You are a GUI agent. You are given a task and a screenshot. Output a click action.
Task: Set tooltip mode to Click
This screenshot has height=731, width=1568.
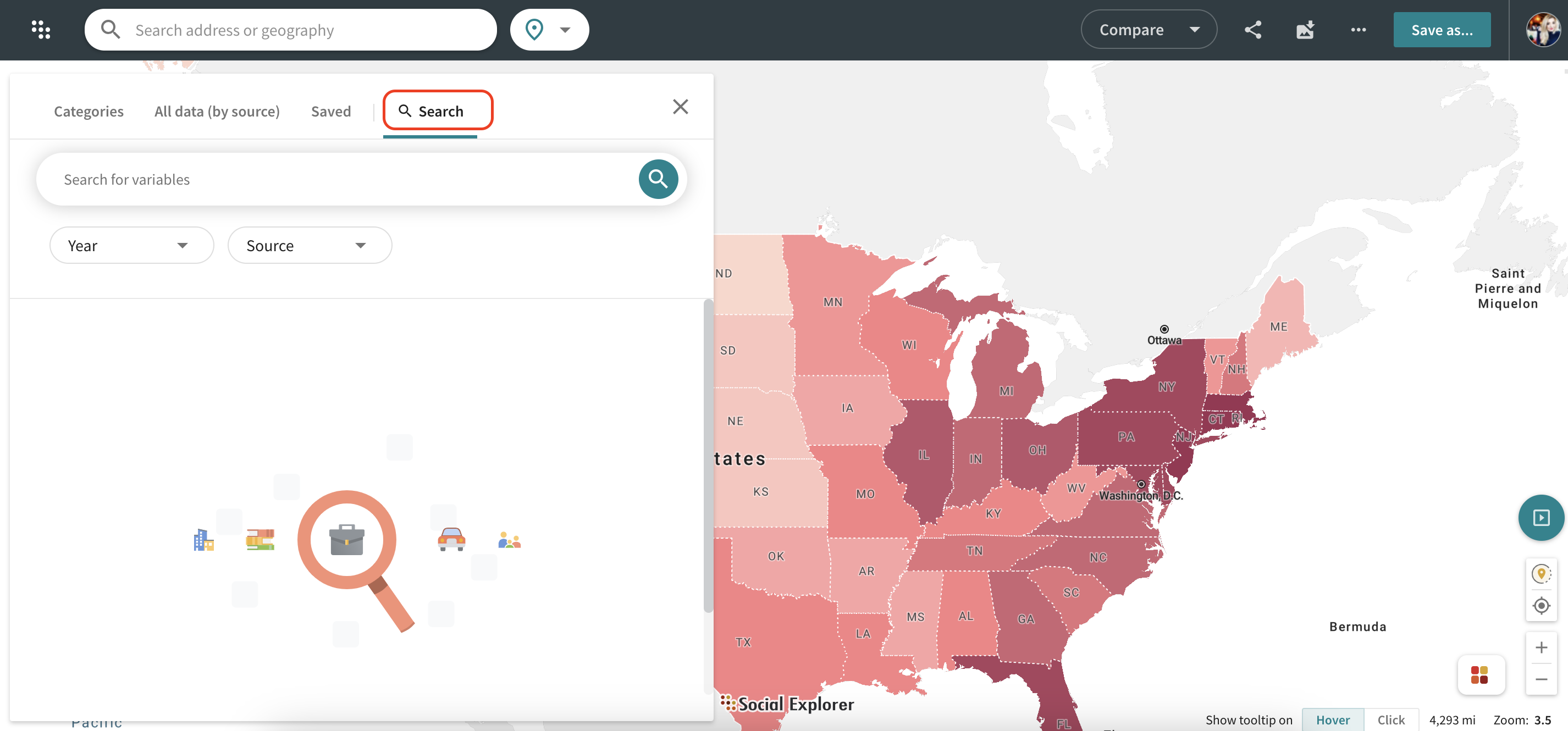tap(1391, 719)
